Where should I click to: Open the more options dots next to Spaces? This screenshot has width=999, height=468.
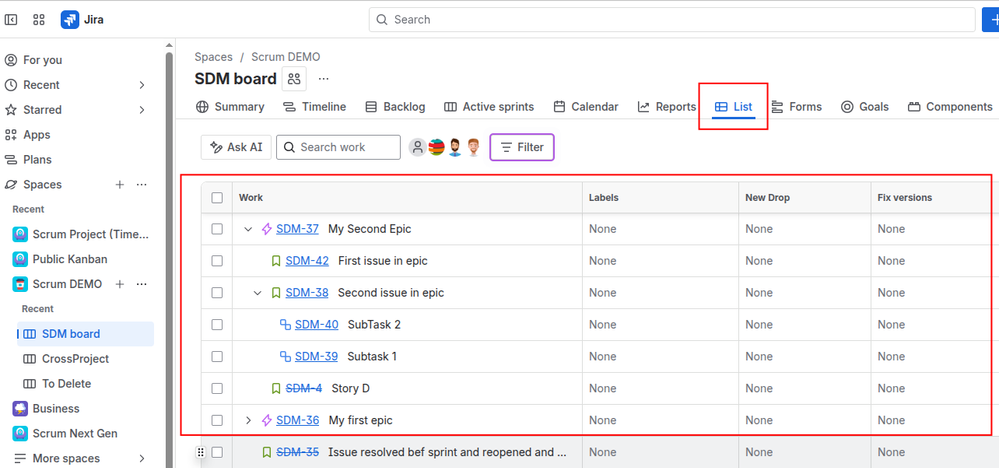141,185
